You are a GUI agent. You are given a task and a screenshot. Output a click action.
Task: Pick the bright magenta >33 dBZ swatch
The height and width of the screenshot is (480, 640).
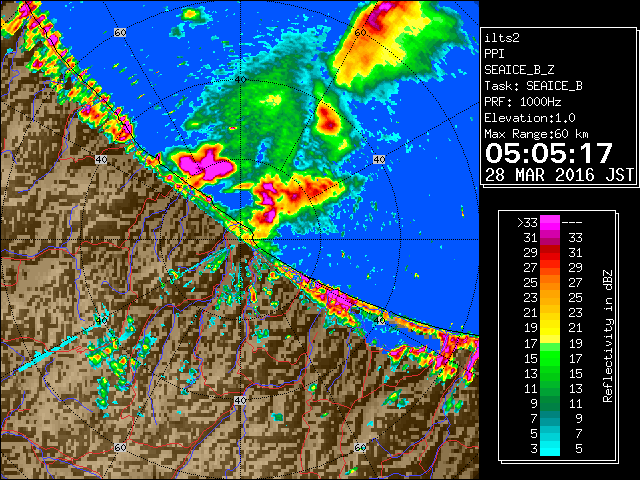[550, 223]
